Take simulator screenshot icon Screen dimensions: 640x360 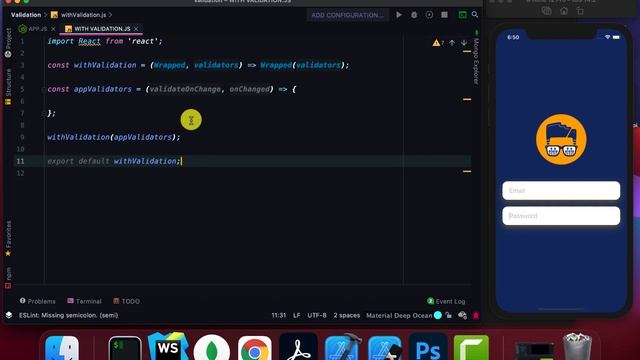546,11
